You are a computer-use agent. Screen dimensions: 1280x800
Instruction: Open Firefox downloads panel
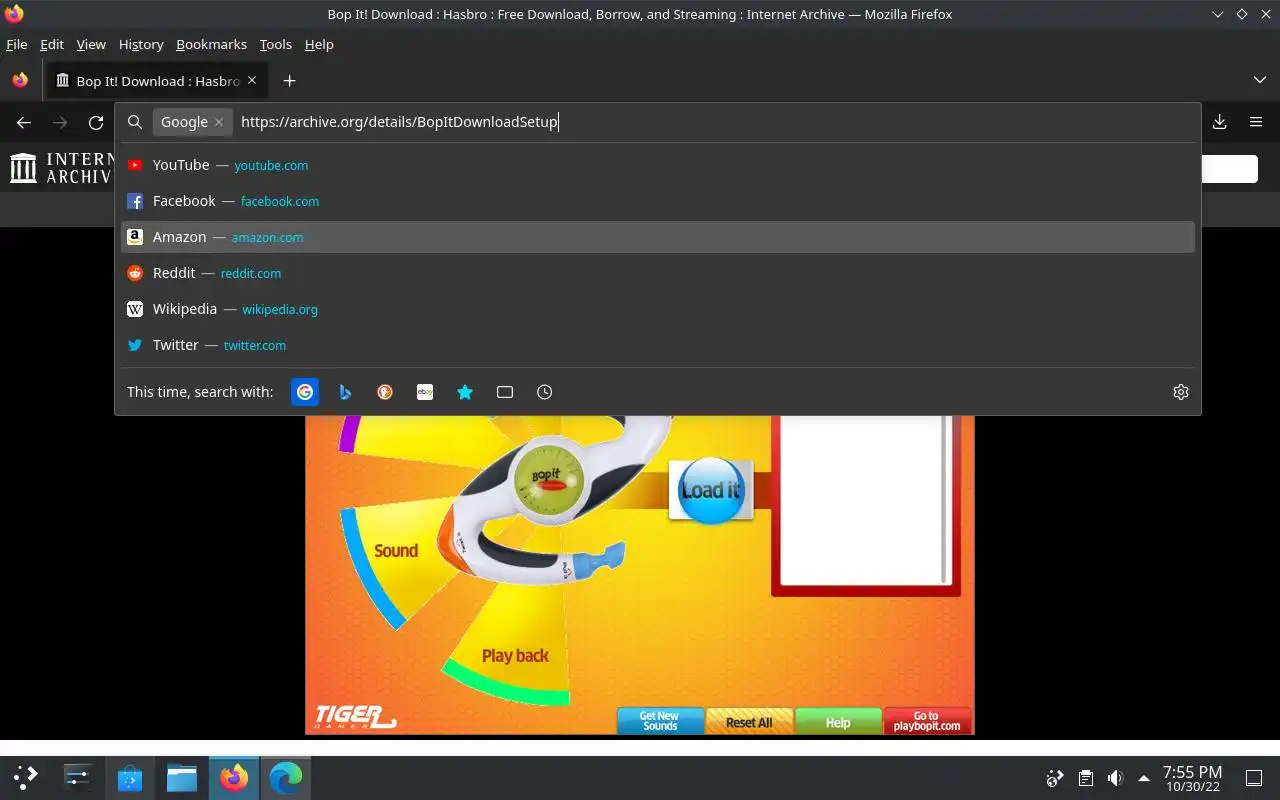click(1220, 122)
